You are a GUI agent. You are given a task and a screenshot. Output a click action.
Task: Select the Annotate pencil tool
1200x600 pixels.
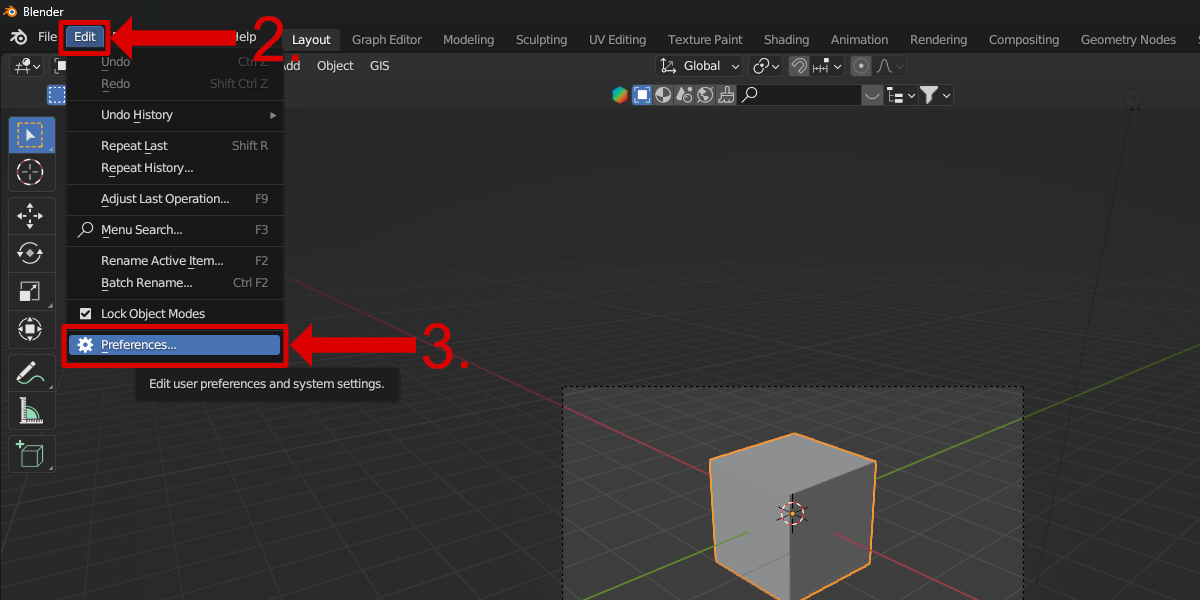(31, 372)
